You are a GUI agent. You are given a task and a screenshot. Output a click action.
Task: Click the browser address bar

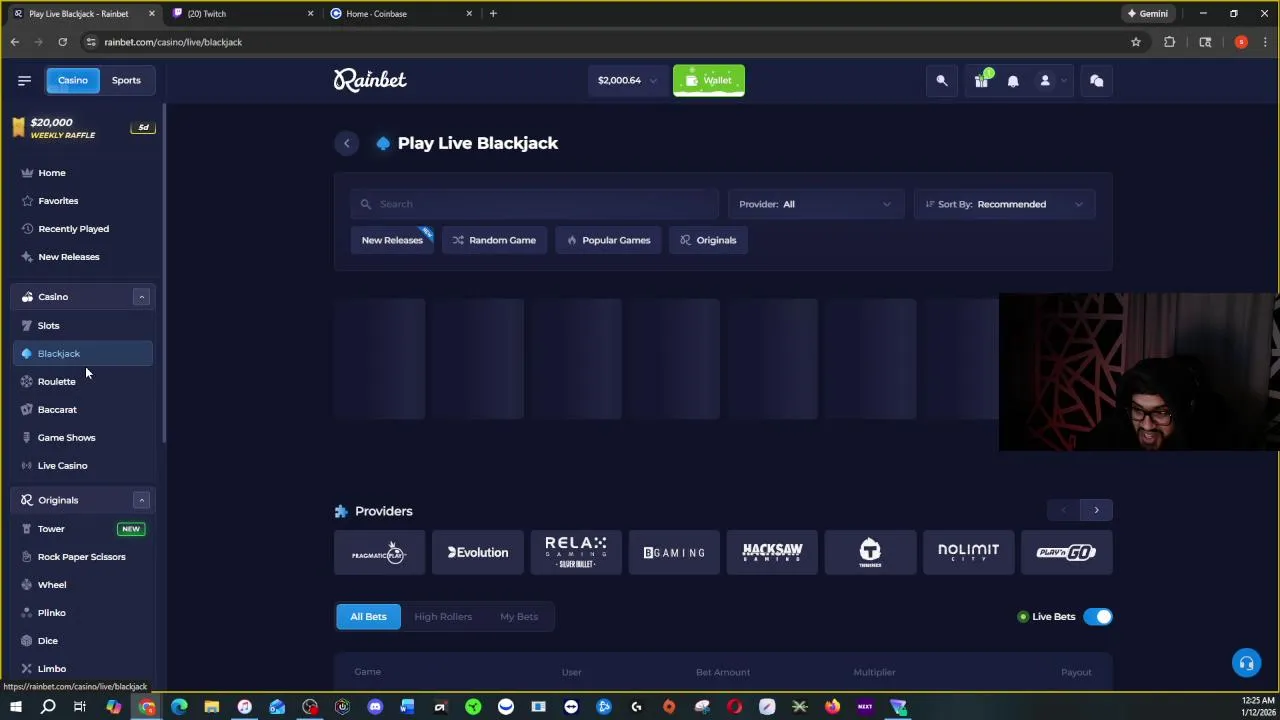click(x=600, y=42)
